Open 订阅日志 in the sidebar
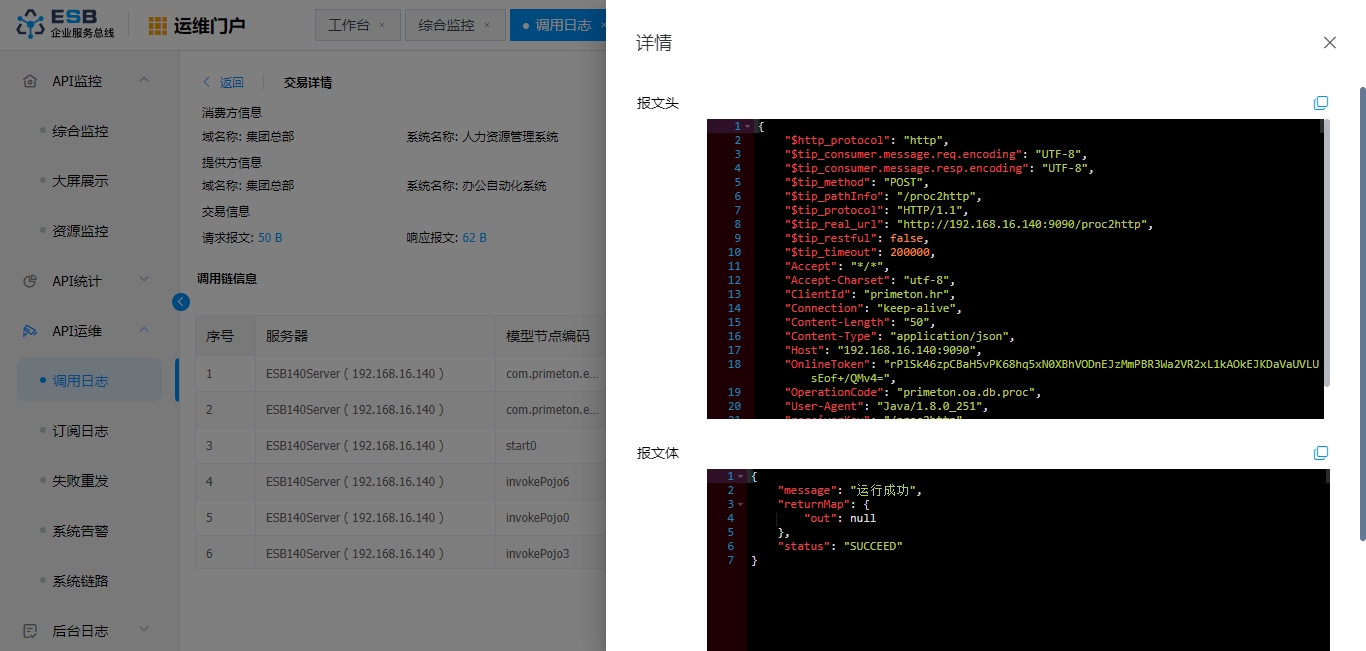Image resolution: width=1366 pixels, height=651 pixels. [80, 431]
